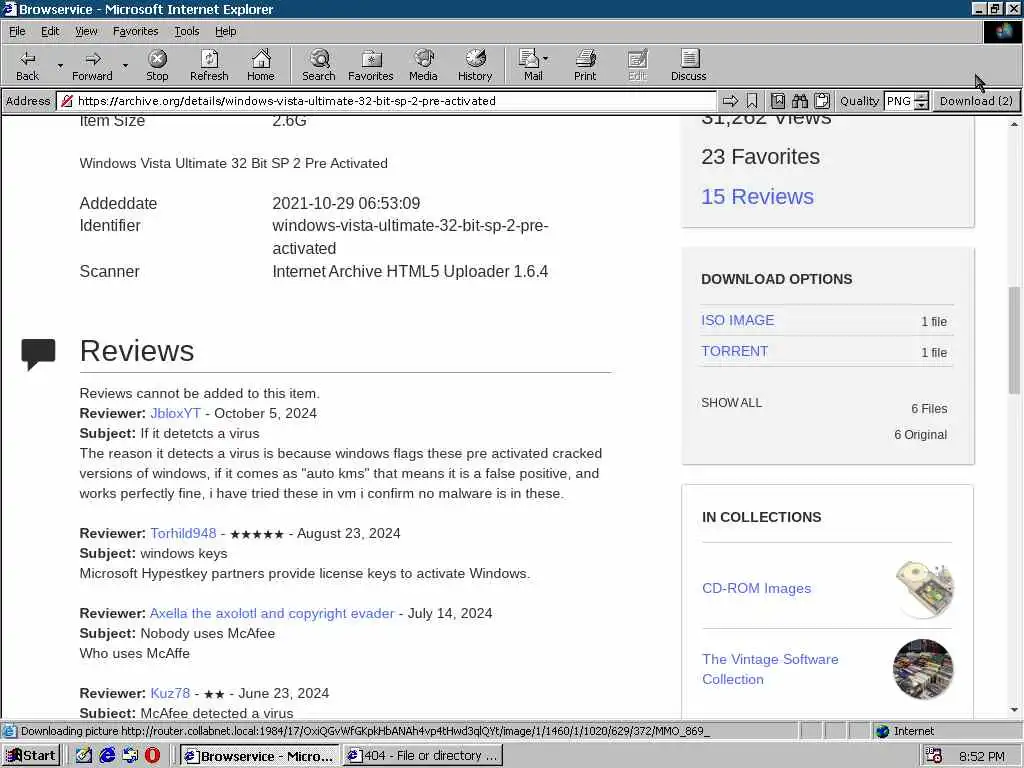Click the Quality PNG text field
Viewport: 1024px width, 768px height.
pyautogui.click(x=899, y=101)
